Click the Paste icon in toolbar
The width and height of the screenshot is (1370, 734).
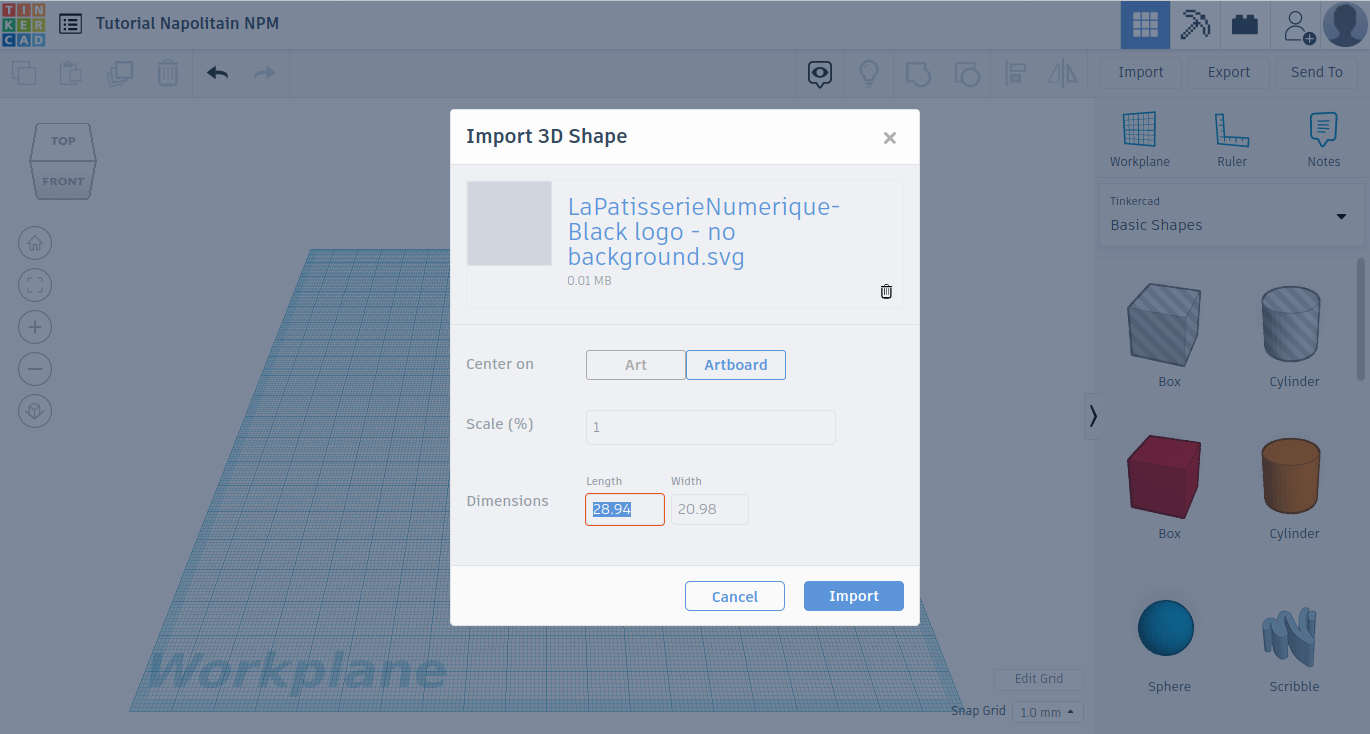tap(71, 73)
